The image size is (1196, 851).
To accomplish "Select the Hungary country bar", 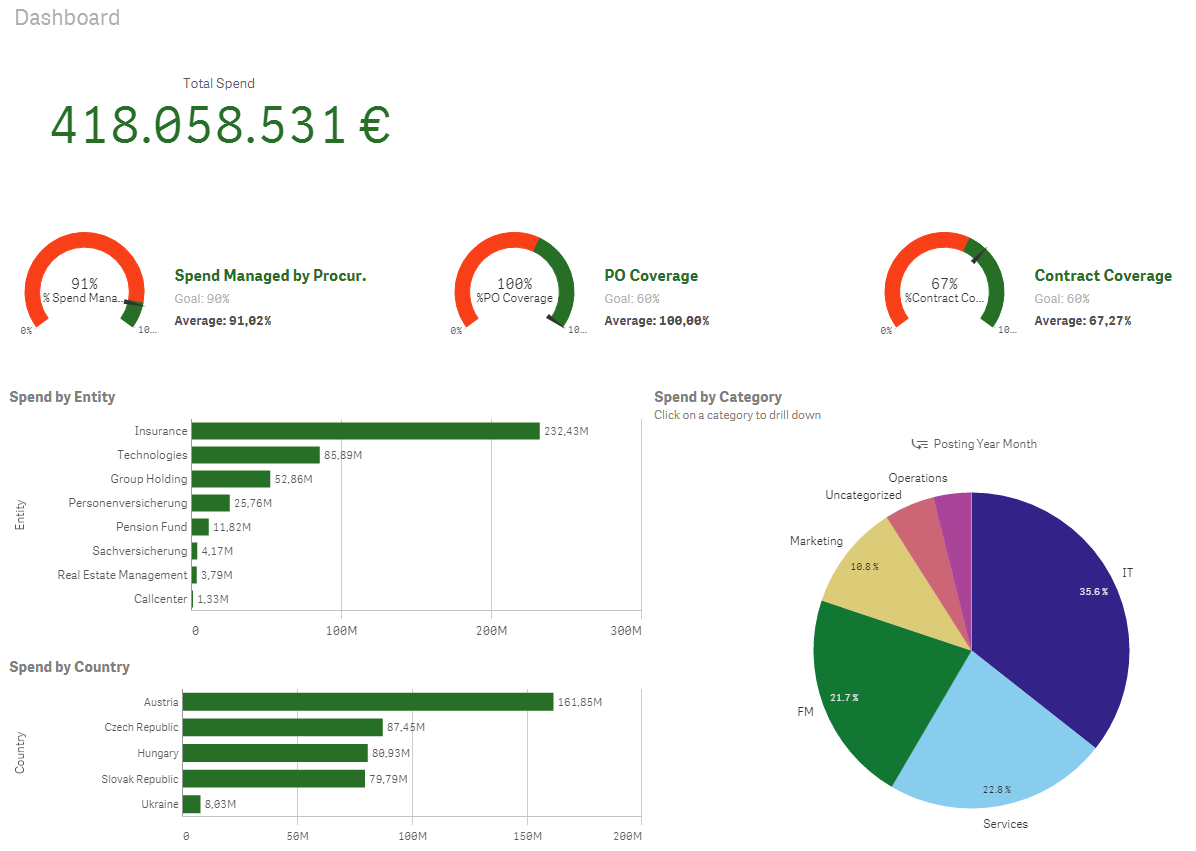I will click(x=275, y=753).
